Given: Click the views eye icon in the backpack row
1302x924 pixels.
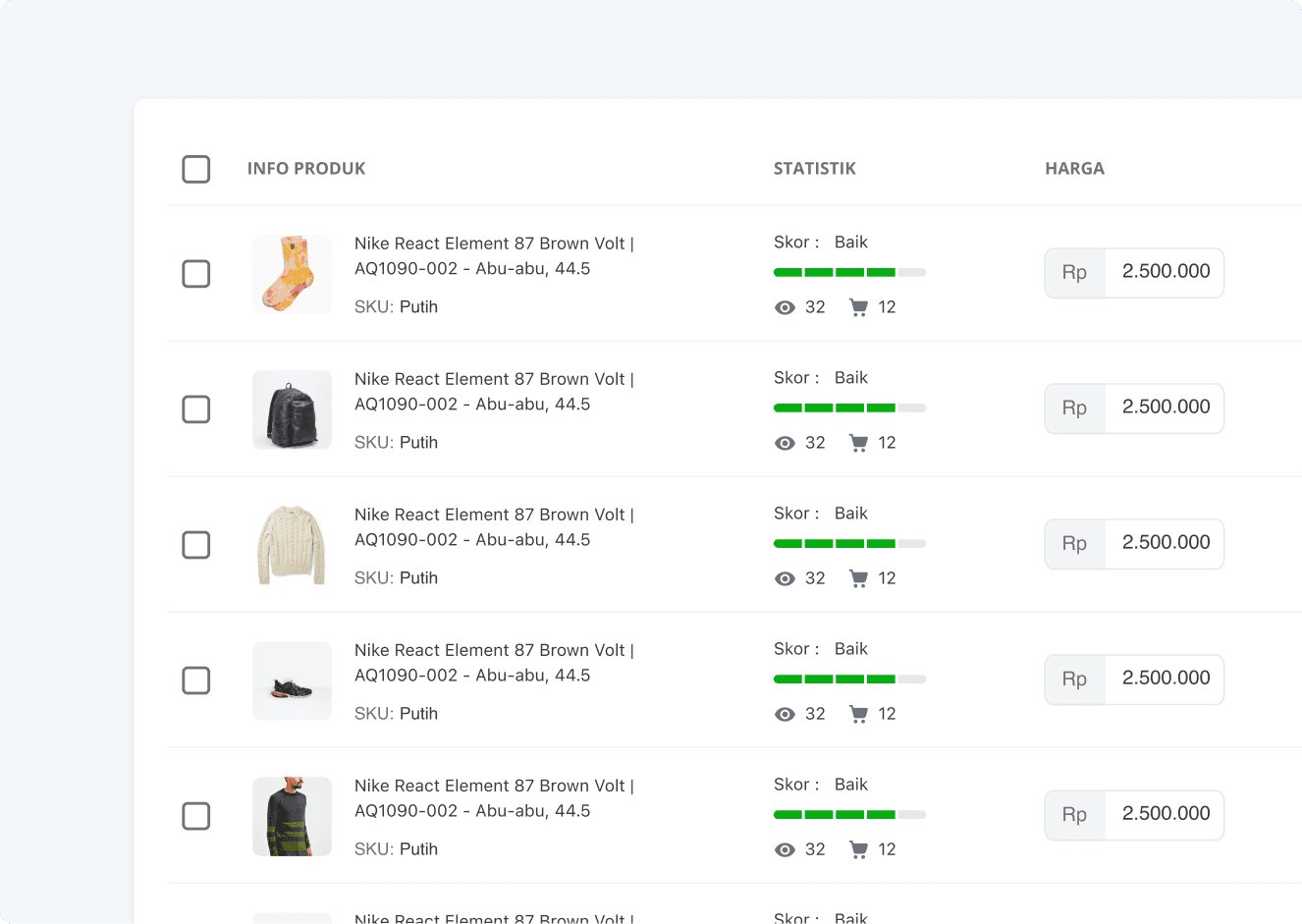Looking at the screenshot, I should click(785, 443).
